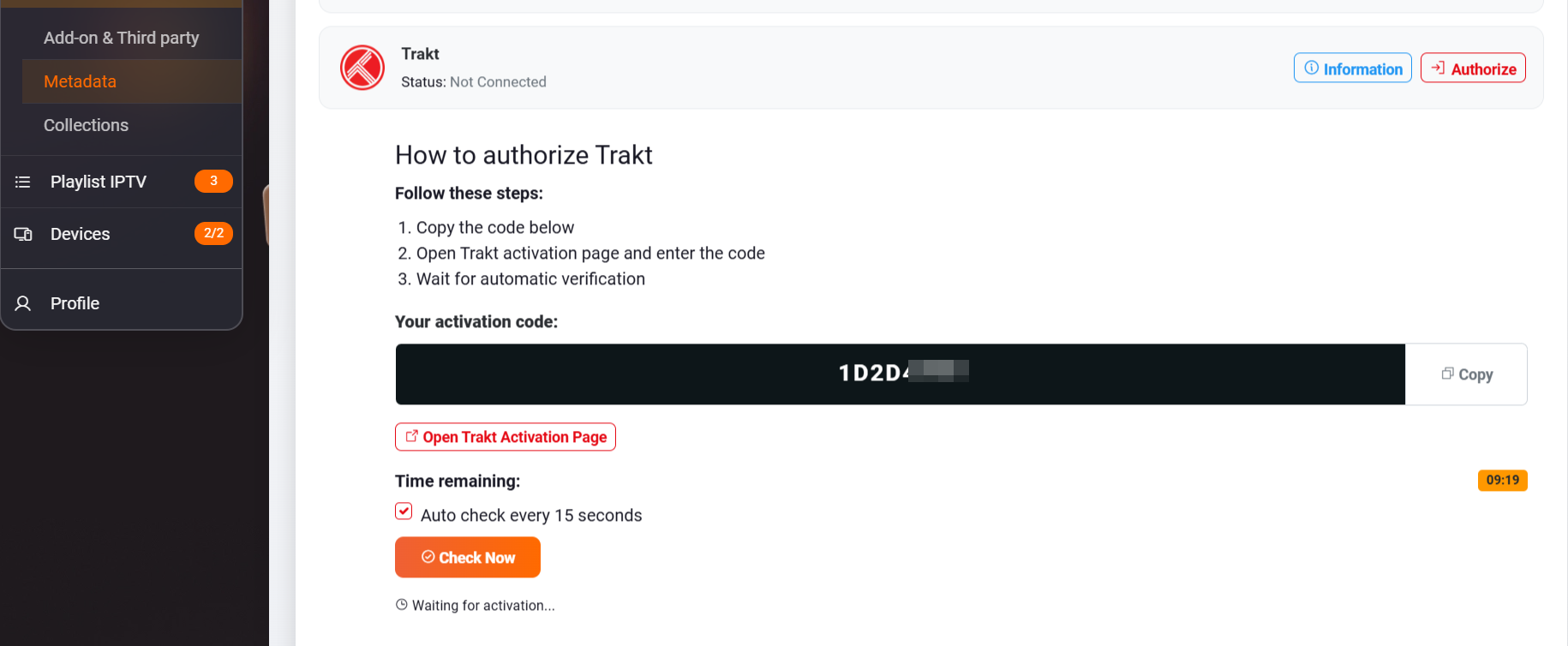Click the check-circle icon in Check Now

[x=427, y=557]
